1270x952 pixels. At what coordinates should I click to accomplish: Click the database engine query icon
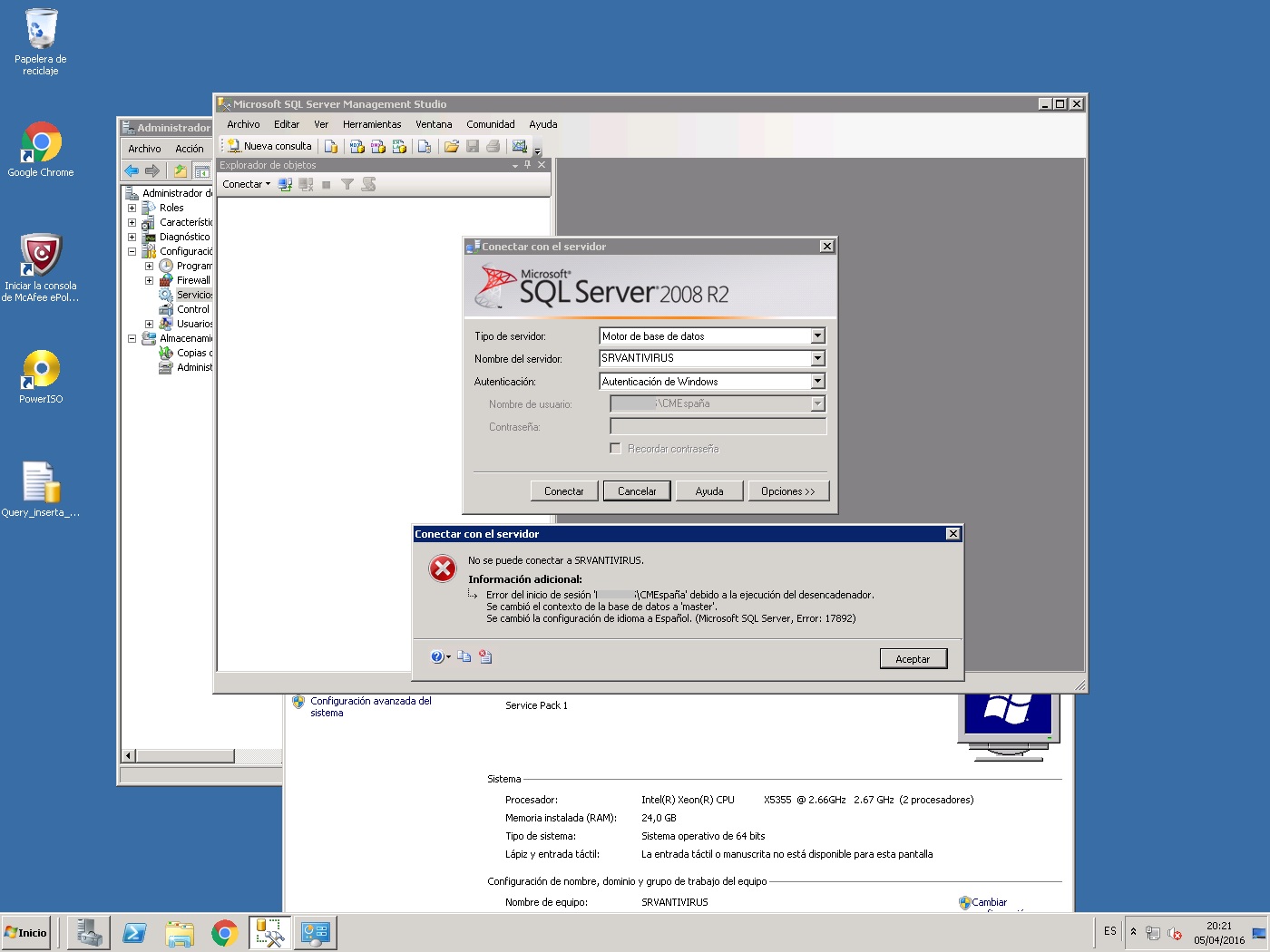click(x=331, y=146)
